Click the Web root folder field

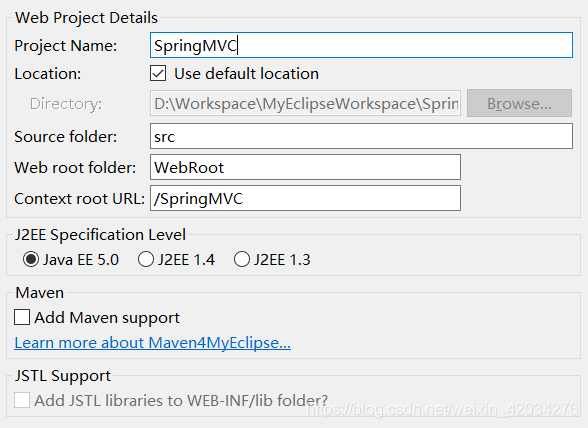[x=305, y=167]
